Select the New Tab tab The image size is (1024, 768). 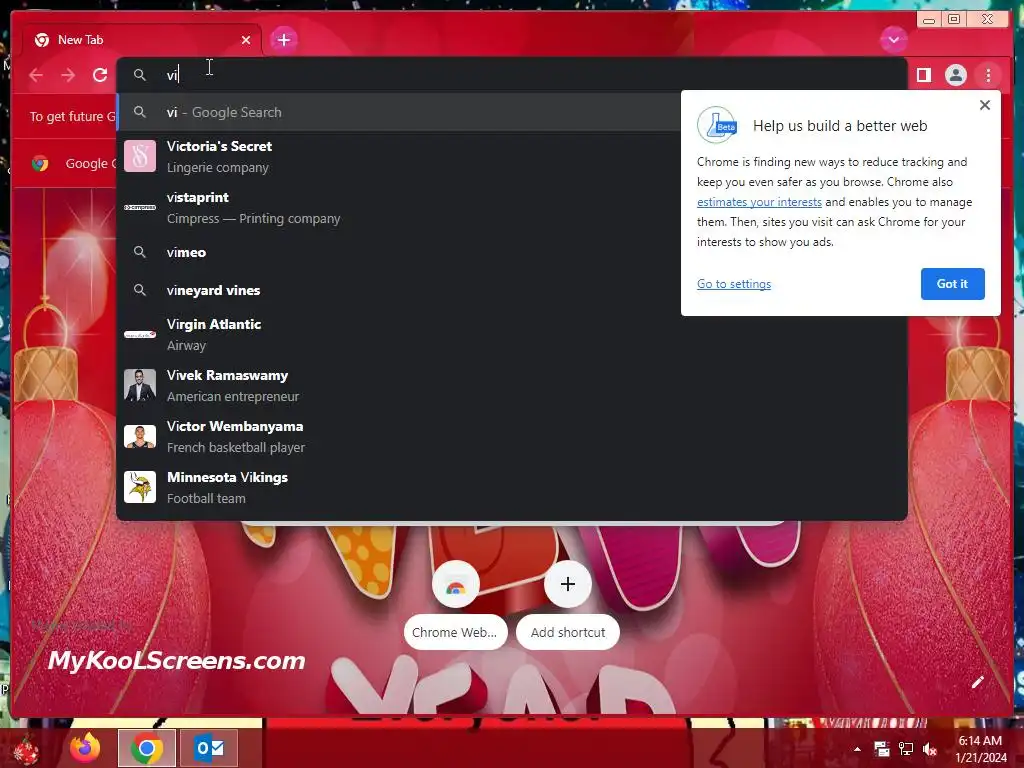[142, 40]
